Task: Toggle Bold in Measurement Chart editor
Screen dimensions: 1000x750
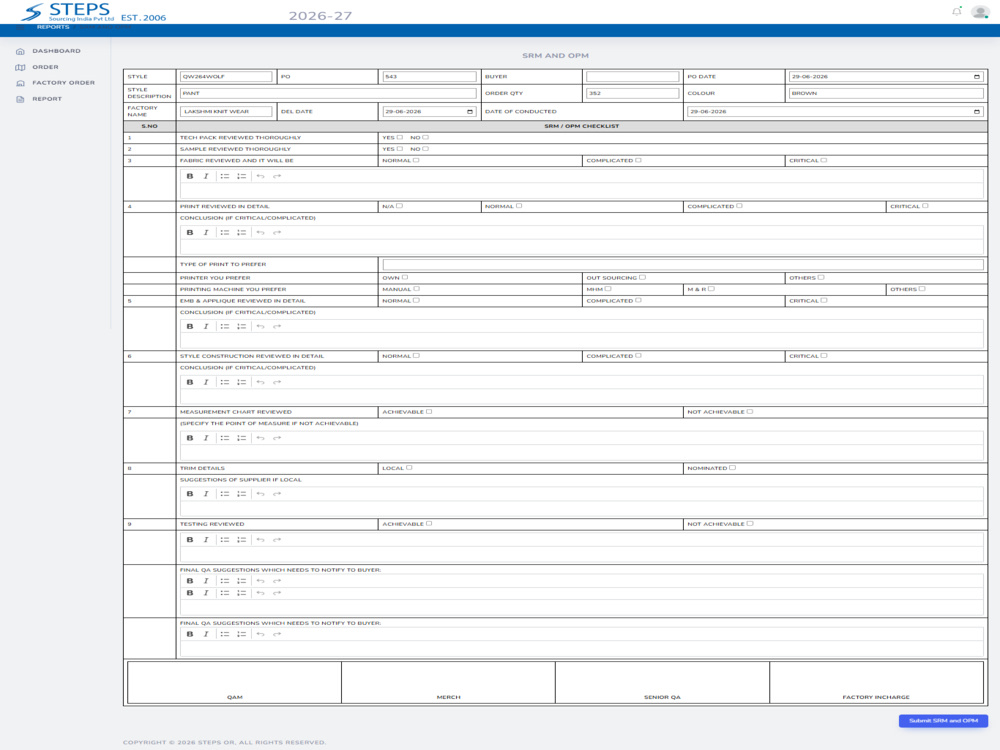Action: click(189, 438)
